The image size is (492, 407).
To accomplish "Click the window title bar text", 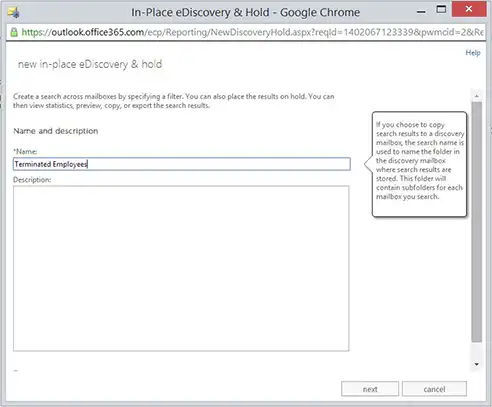I will [245, 12].
